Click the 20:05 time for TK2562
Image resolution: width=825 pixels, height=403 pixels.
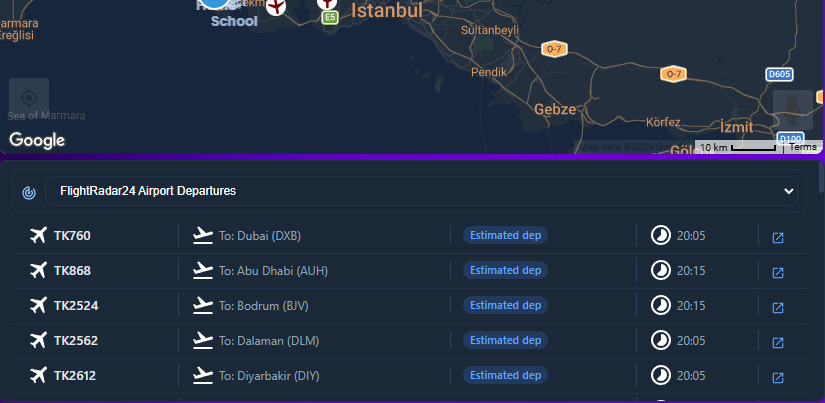691,341
